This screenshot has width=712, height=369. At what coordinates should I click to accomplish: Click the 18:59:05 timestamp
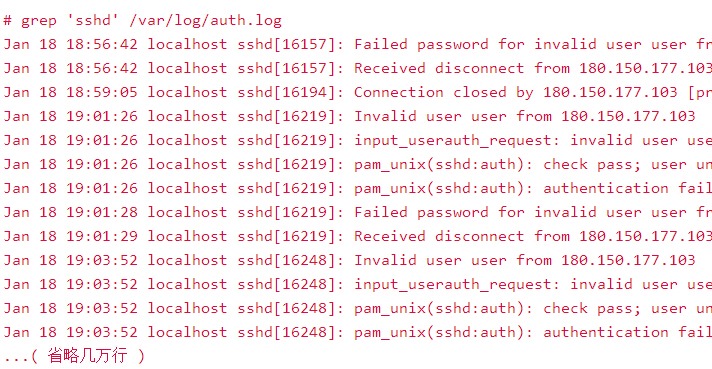click(x=102, y=93)
